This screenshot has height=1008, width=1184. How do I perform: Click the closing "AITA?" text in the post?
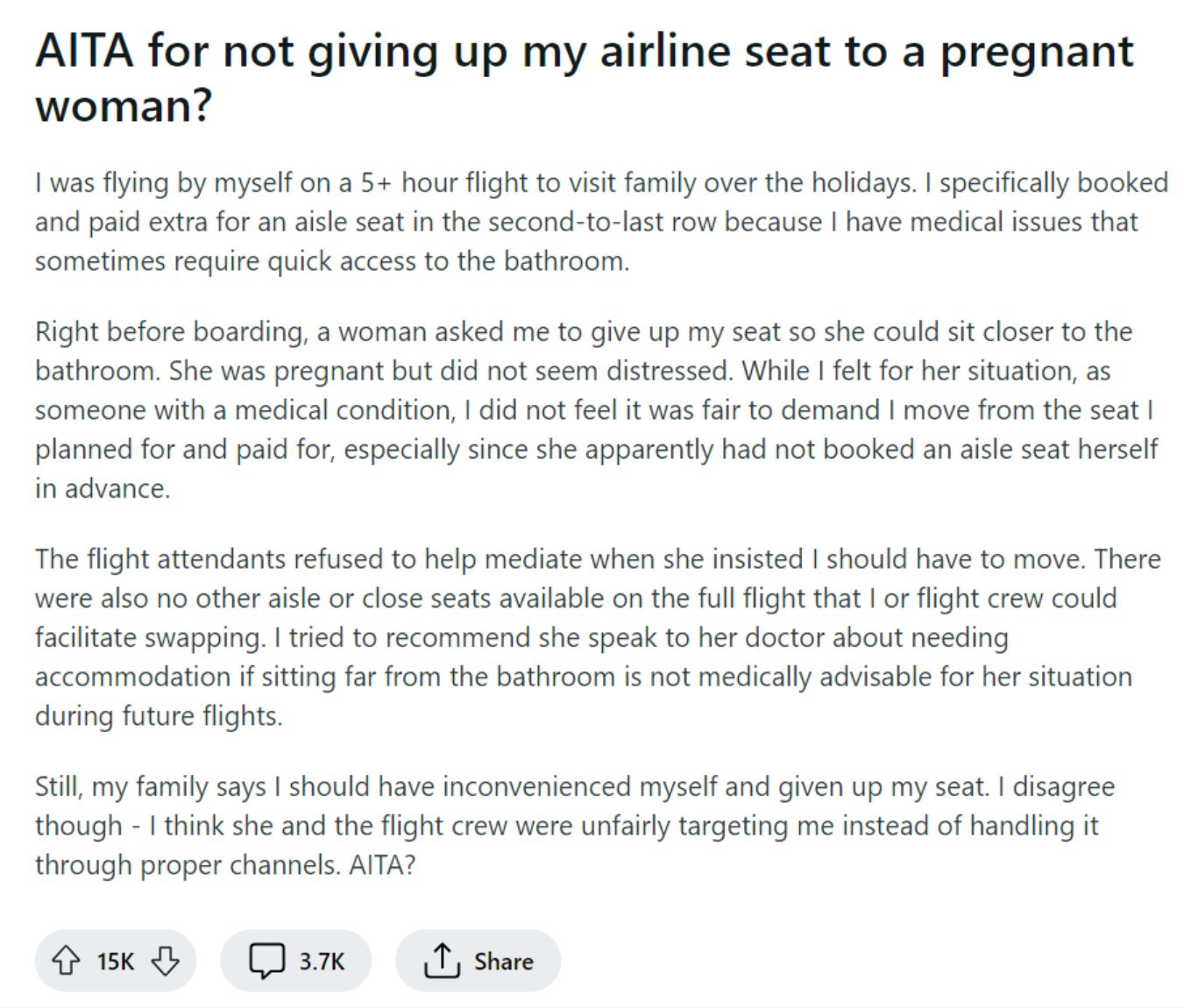coord(382,865)
